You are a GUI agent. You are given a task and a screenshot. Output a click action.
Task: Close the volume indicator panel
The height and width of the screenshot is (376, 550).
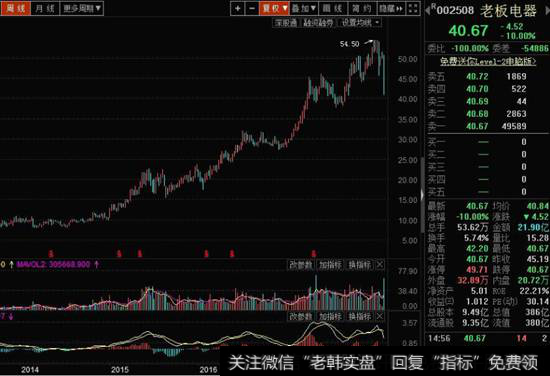click(380, 265)
